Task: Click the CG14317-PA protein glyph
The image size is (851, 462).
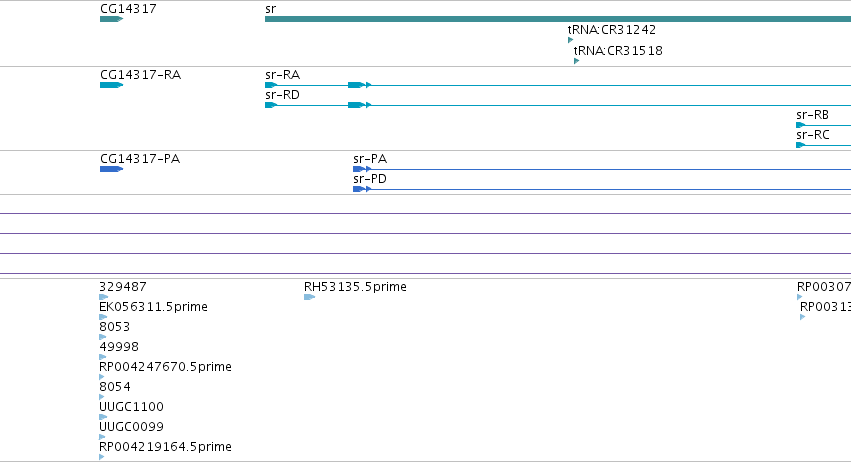Action: (x=111, y=169)
